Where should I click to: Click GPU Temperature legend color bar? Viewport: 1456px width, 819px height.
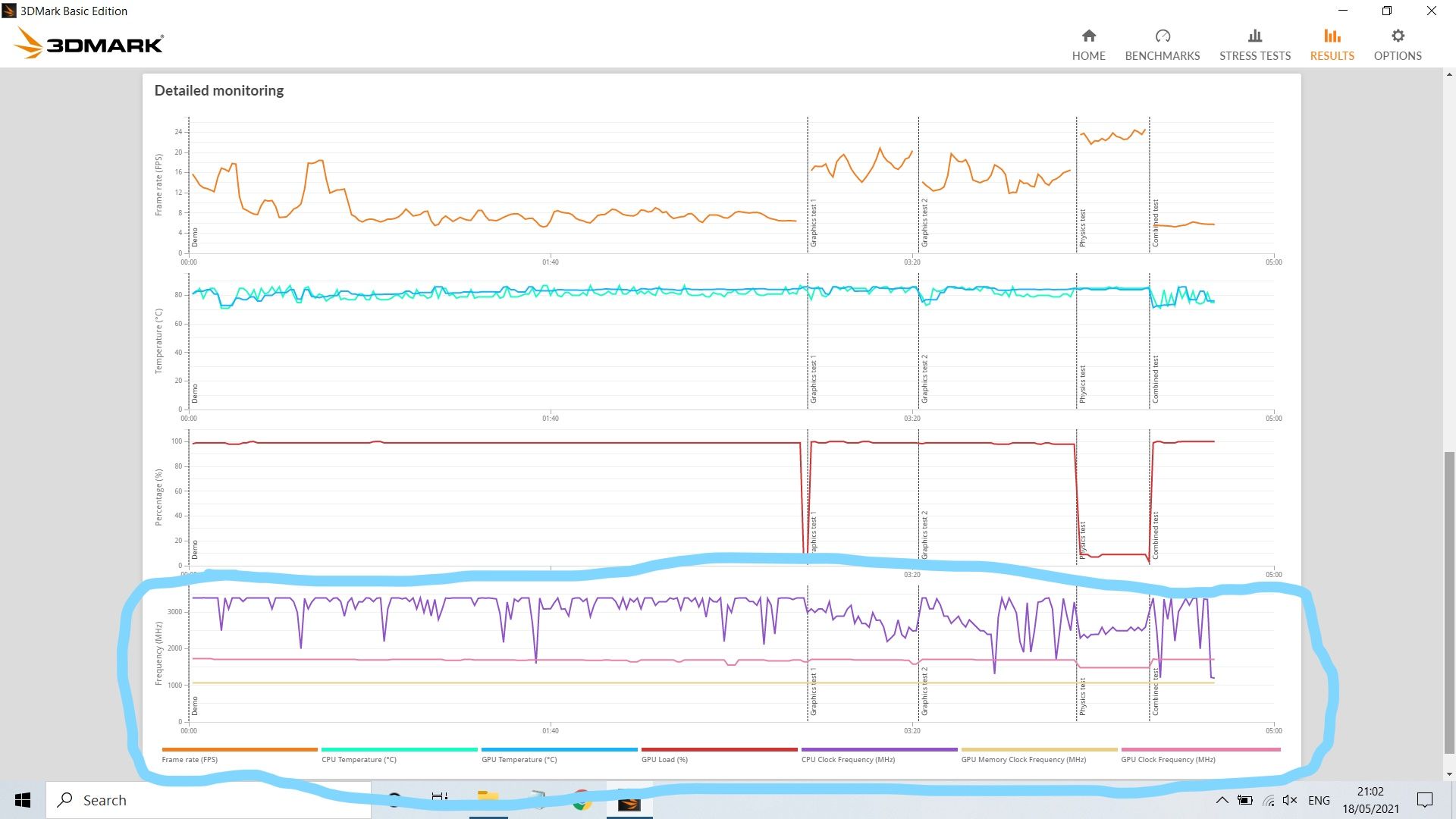(559, 749)
